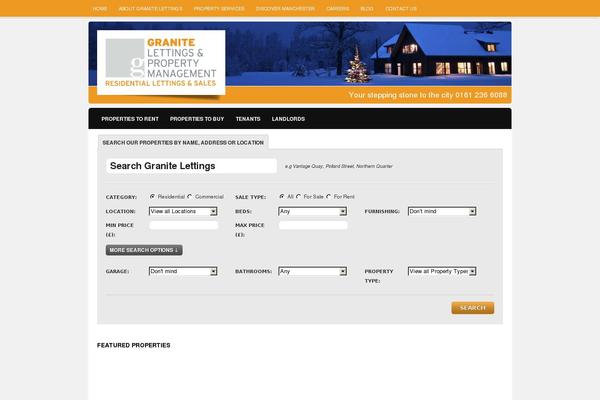Choose the For Rent radio option
Screen dimensions: 600x400
coord(329,196)
